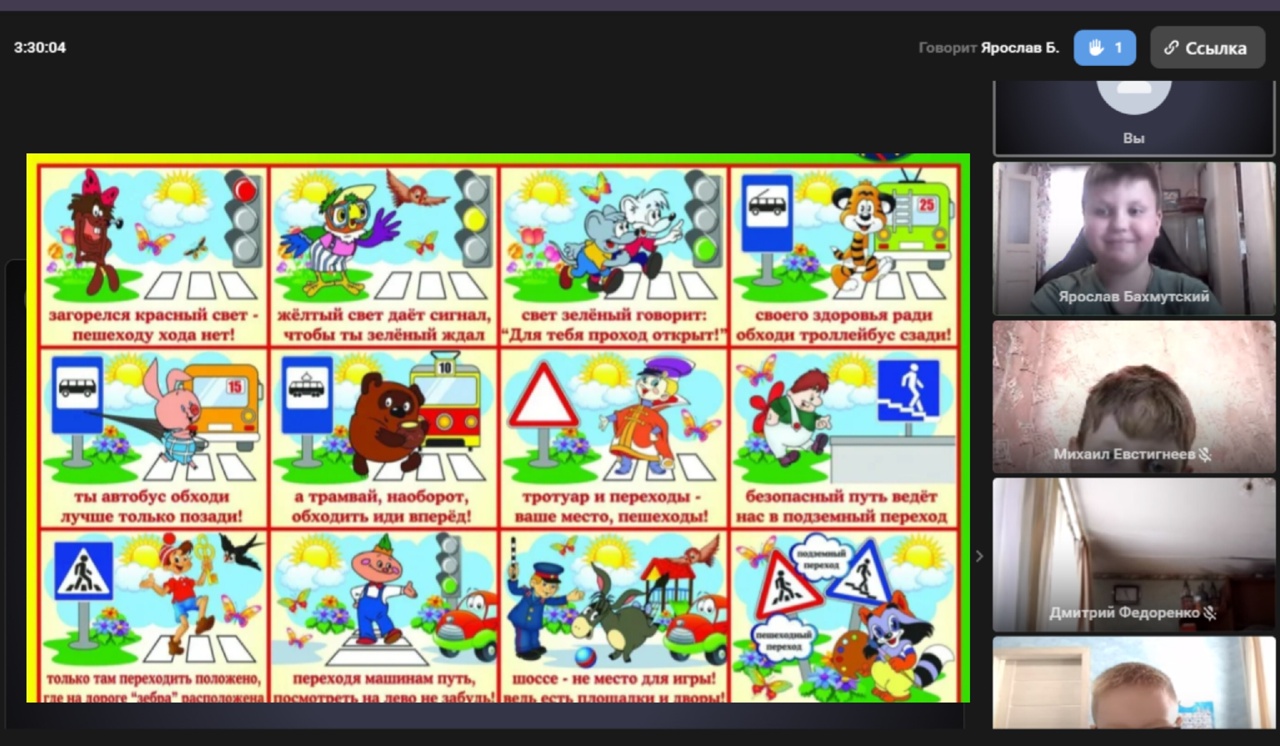Click the 'Говорит Ярослав Б.' speaker indicator
The width and height of the screenshot is (1280, 746).
(988, 47)
